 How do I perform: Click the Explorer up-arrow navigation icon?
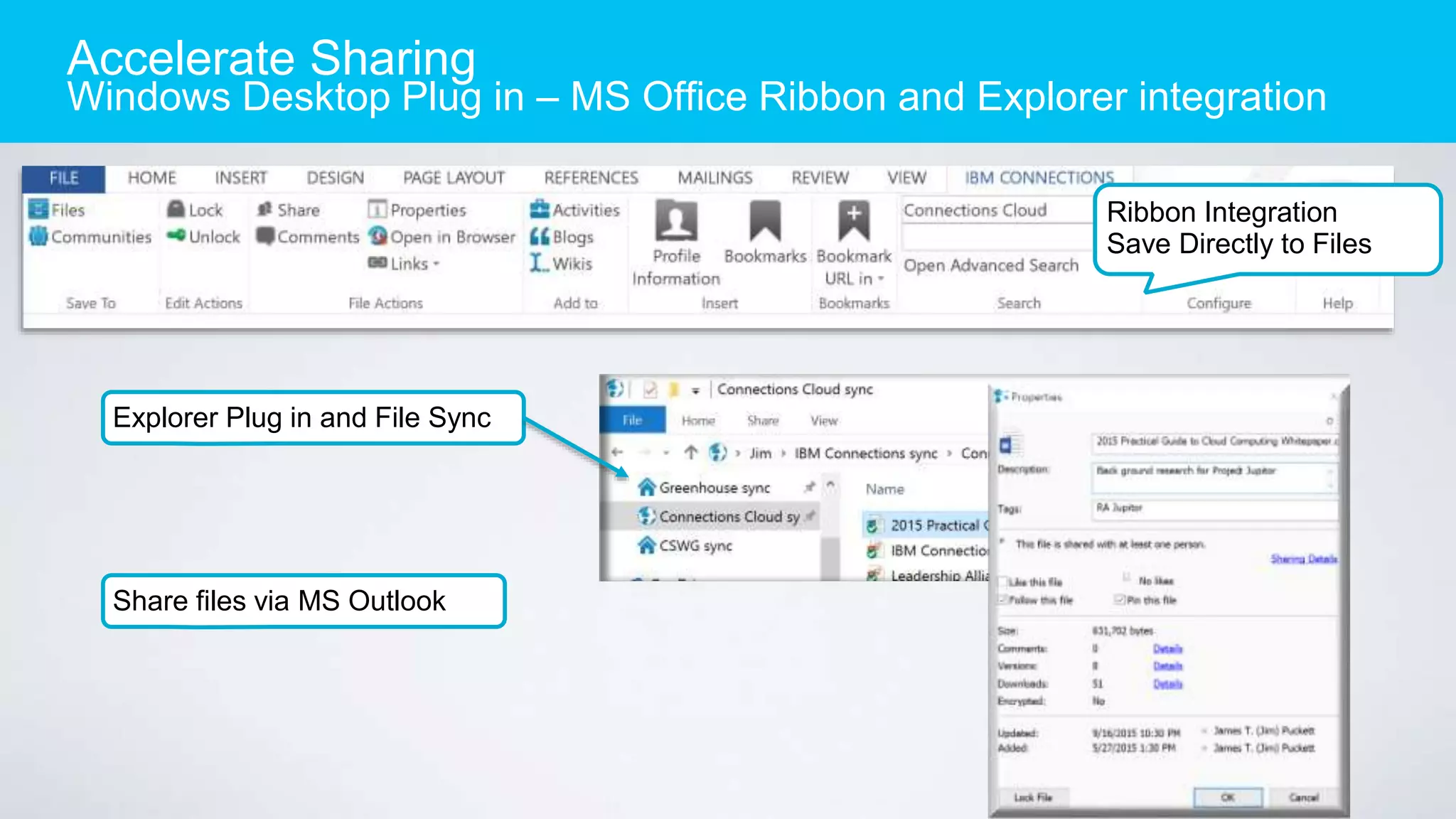click(690, 452)
